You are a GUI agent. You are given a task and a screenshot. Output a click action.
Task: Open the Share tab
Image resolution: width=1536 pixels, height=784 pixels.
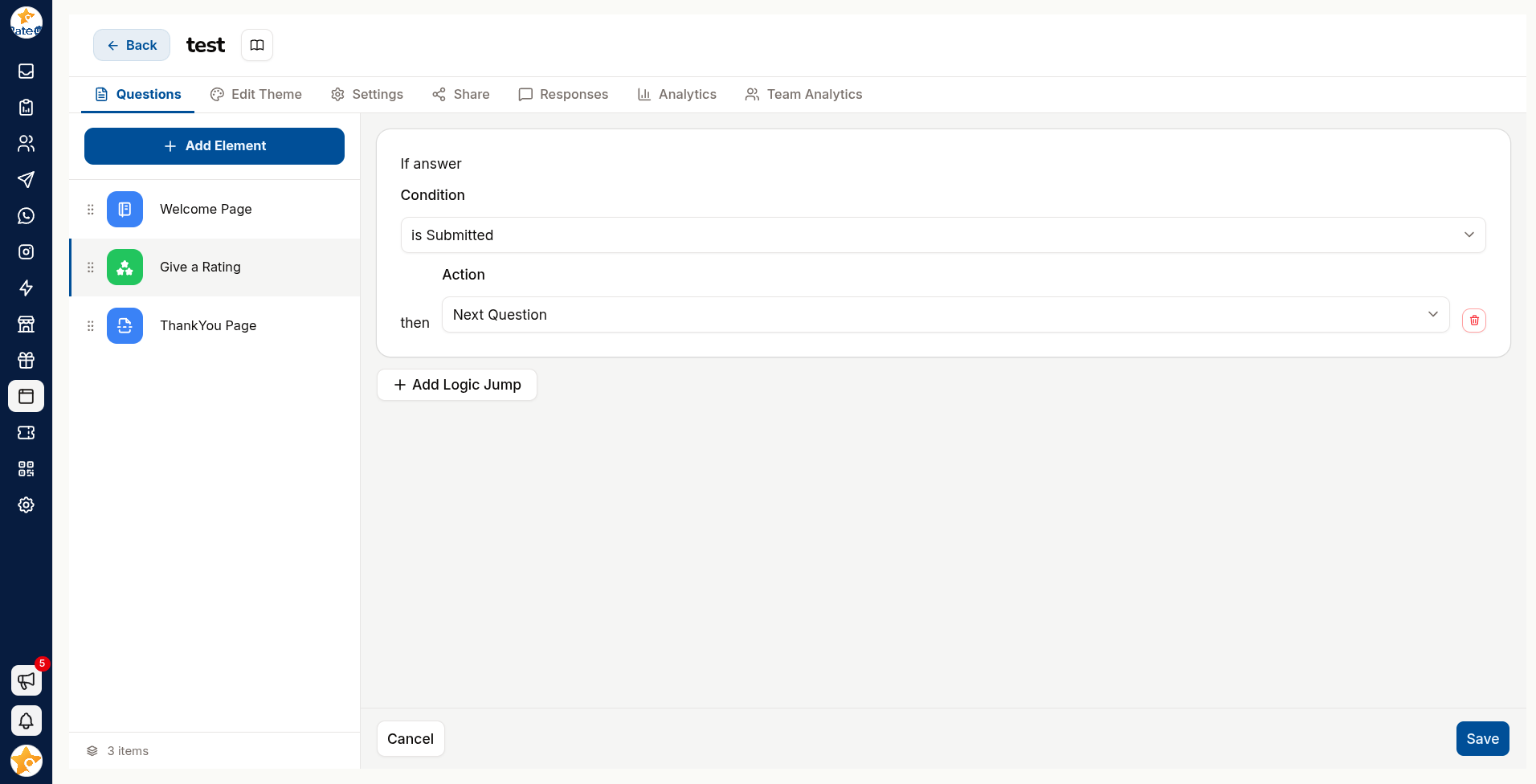[461, 95]
